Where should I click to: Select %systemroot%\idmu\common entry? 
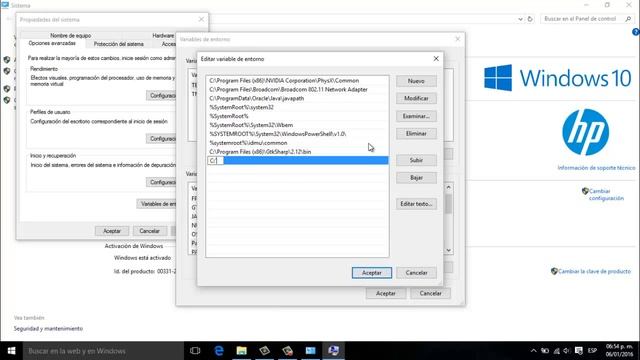click(297, 143)
